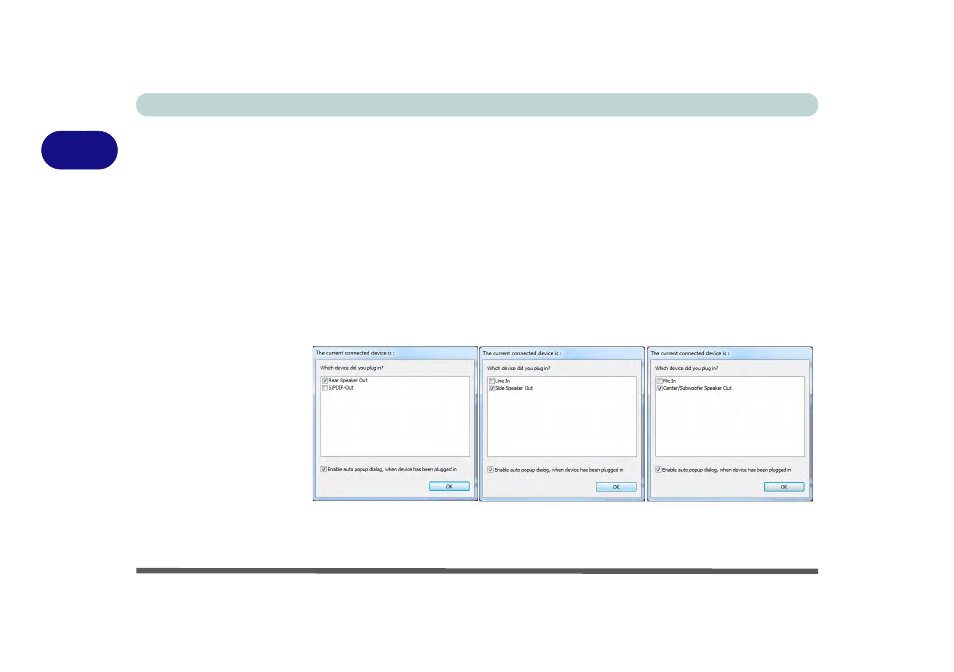Click title bar of the Rear Speaker dialog

(395, 353)
